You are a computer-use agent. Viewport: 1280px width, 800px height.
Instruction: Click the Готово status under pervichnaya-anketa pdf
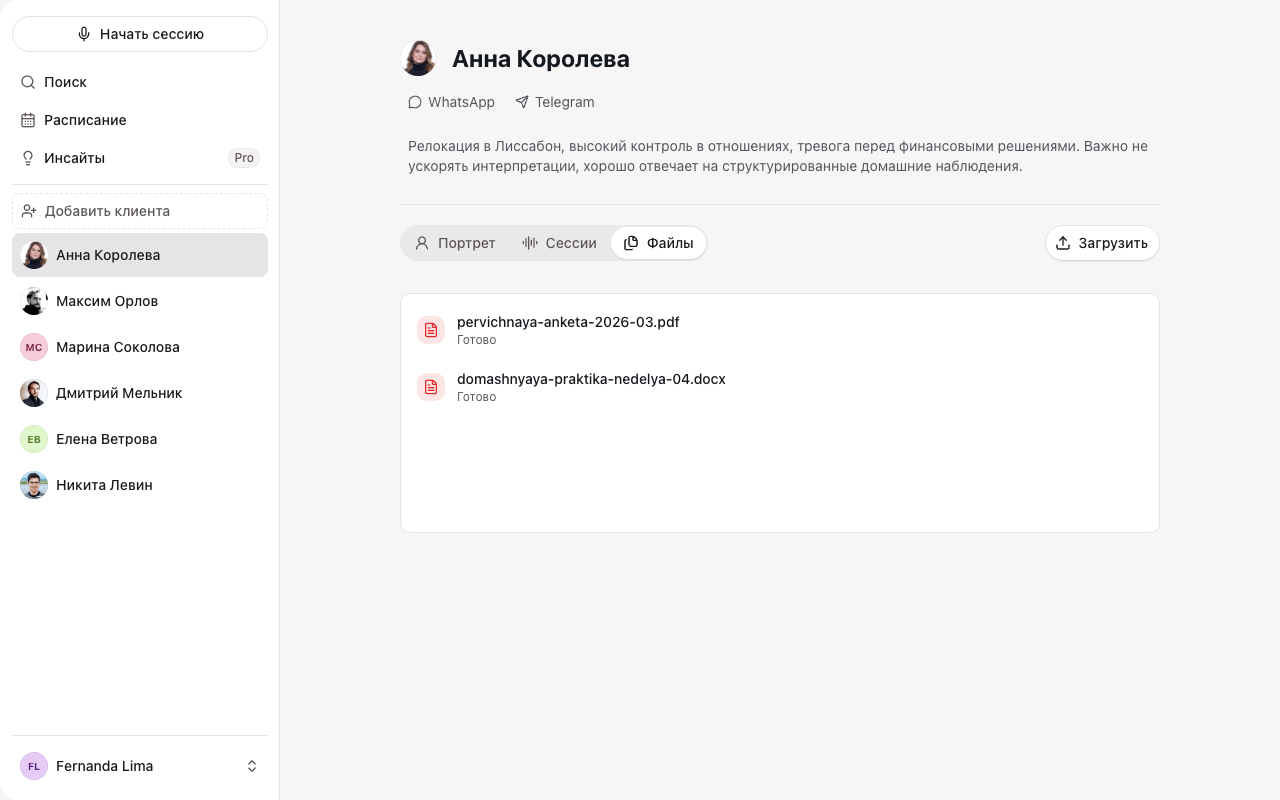[x=476, y=340]
